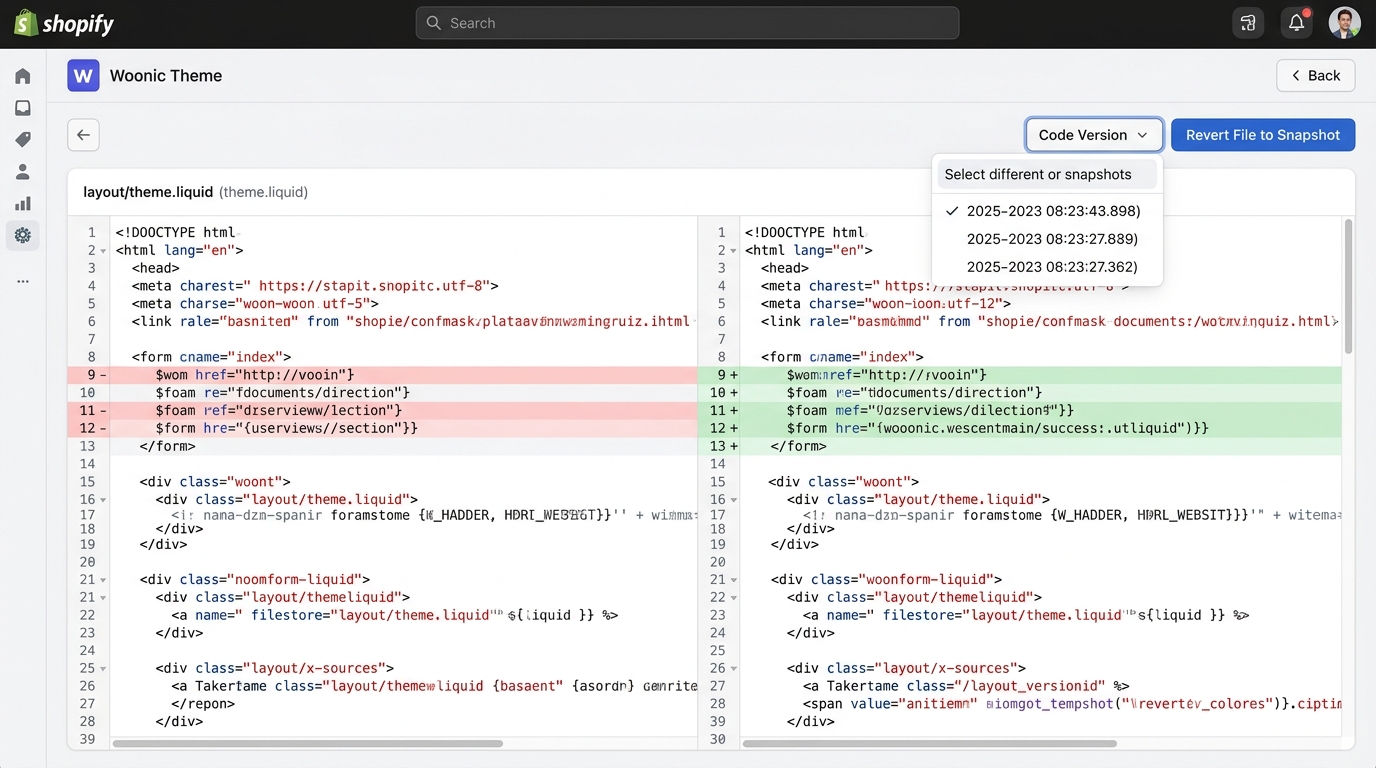This screenshot has height=768, width=1376.
Task: Click the square icon left of the bell
Action: point(1248,23)
